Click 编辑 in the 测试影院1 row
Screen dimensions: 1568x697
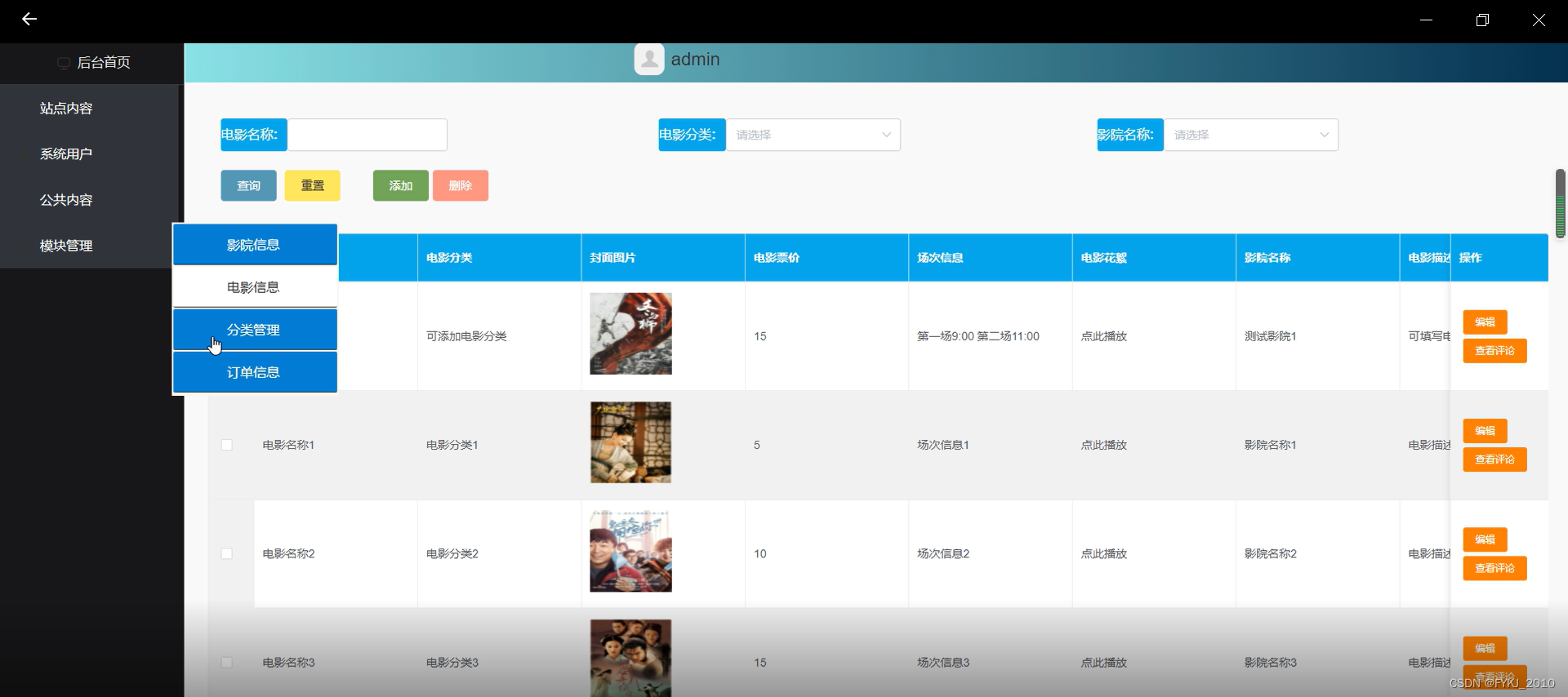pos(1485,322)
